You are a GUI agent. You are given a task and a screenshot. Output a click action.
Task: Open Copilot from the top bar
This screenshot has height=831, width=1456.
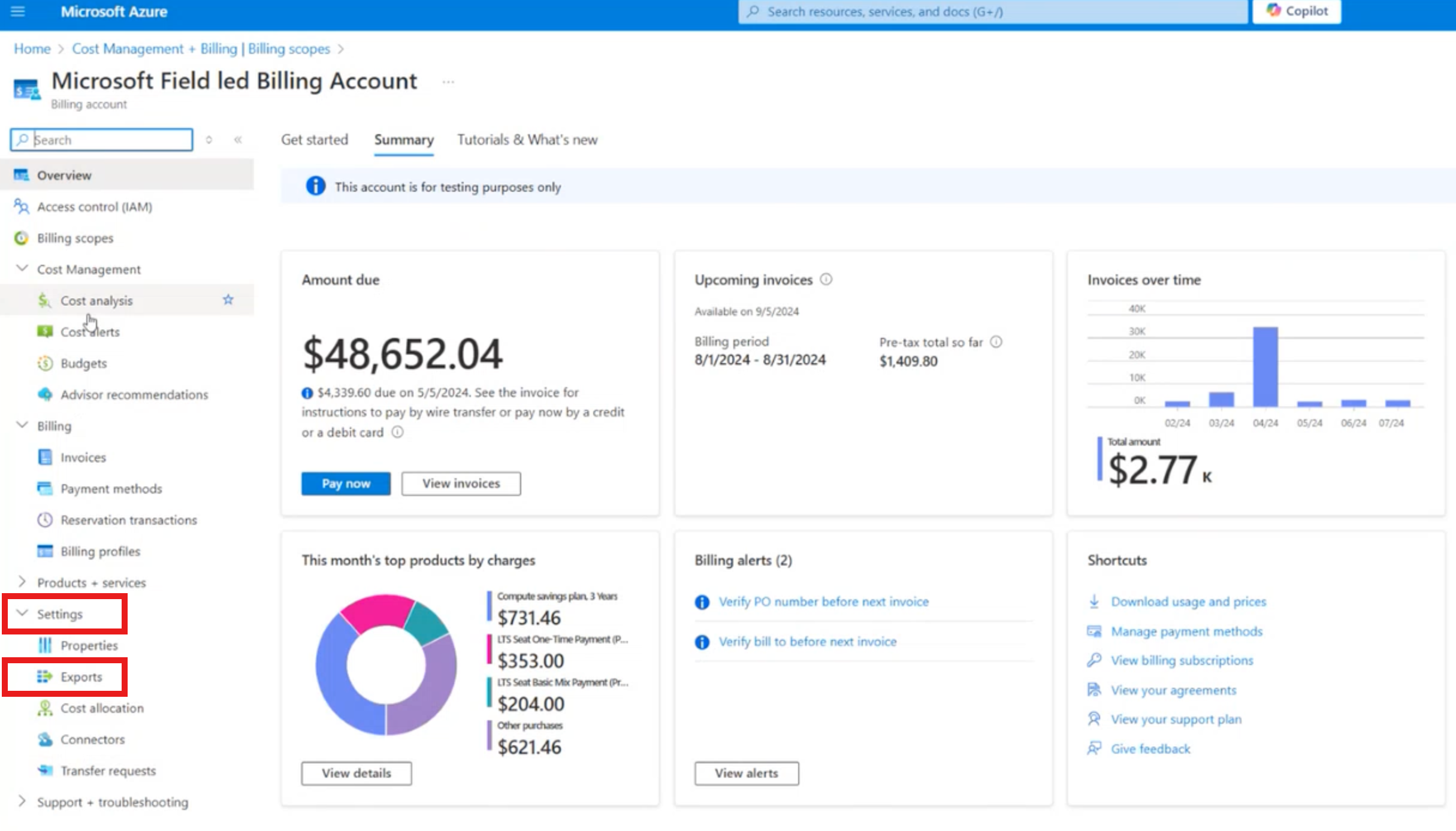[1297, 11]
